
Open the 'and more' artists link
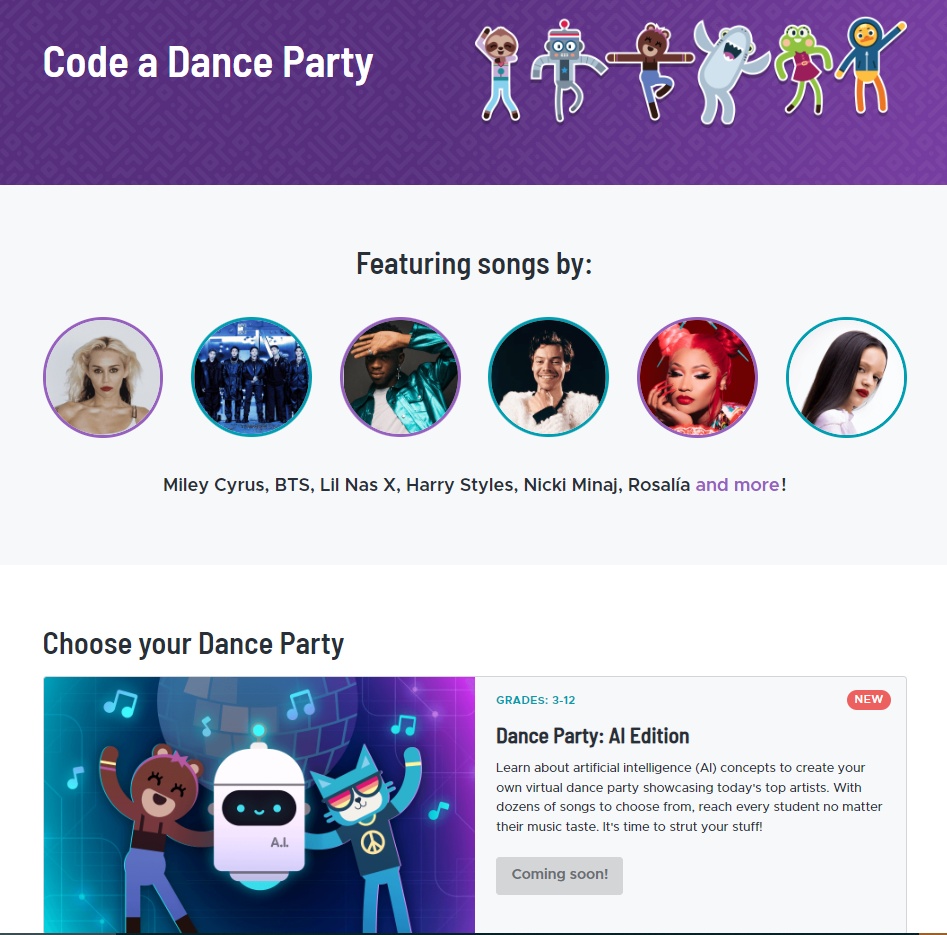[737, 485]
